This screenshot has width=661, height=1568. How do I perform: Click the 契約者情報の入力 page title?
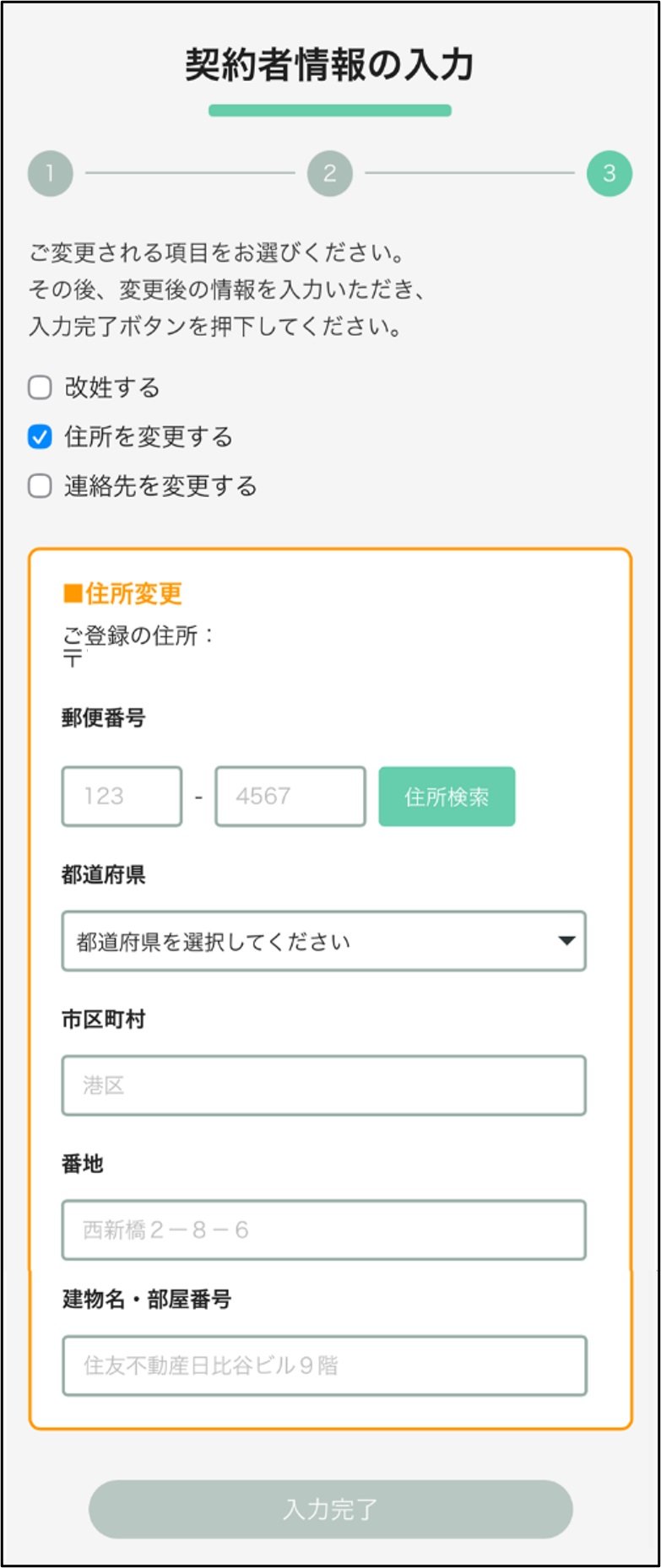[x=330, y=66]
